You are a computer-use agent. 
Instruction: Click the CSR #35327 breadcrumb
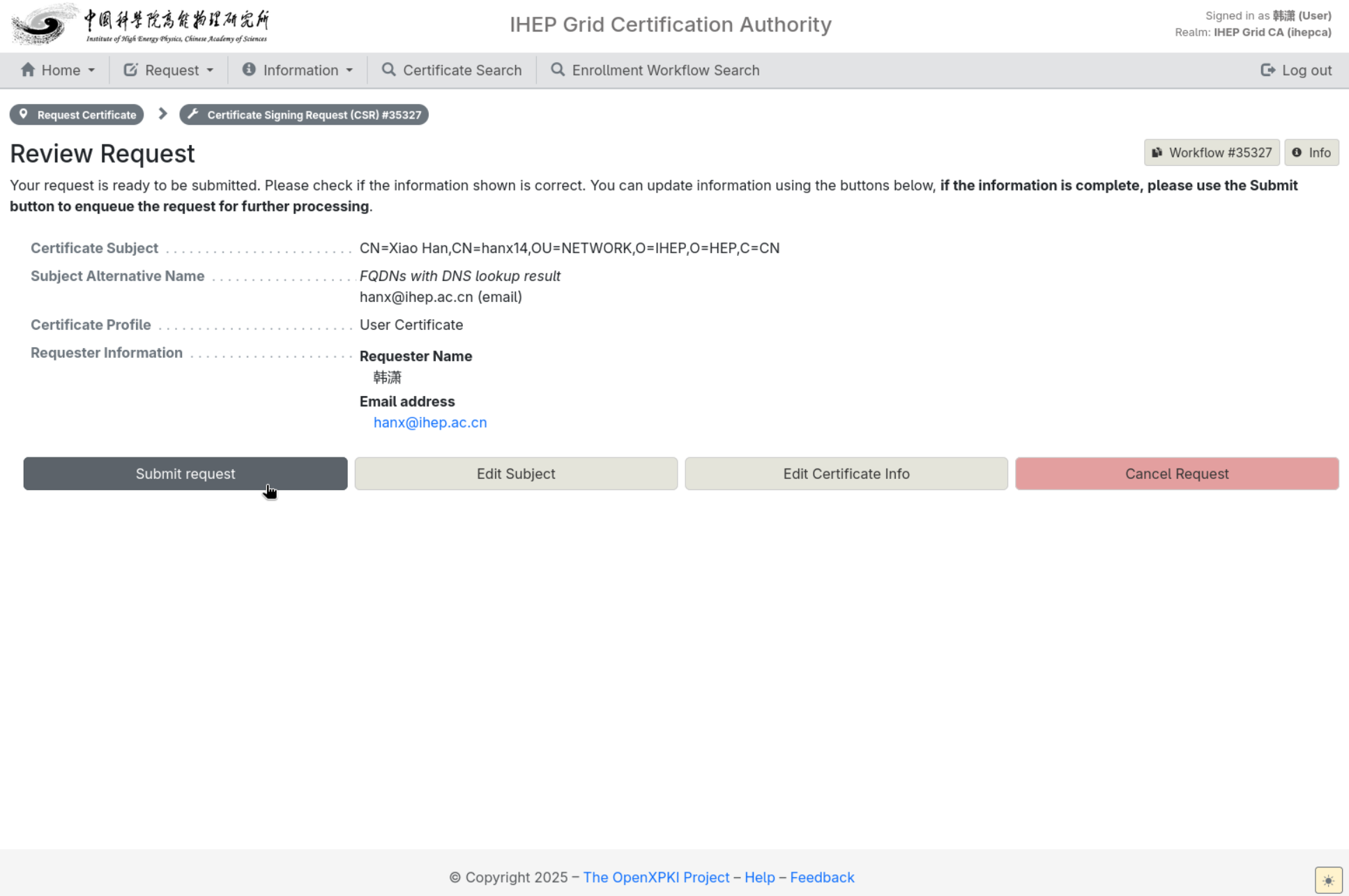(x=304, y=114)
